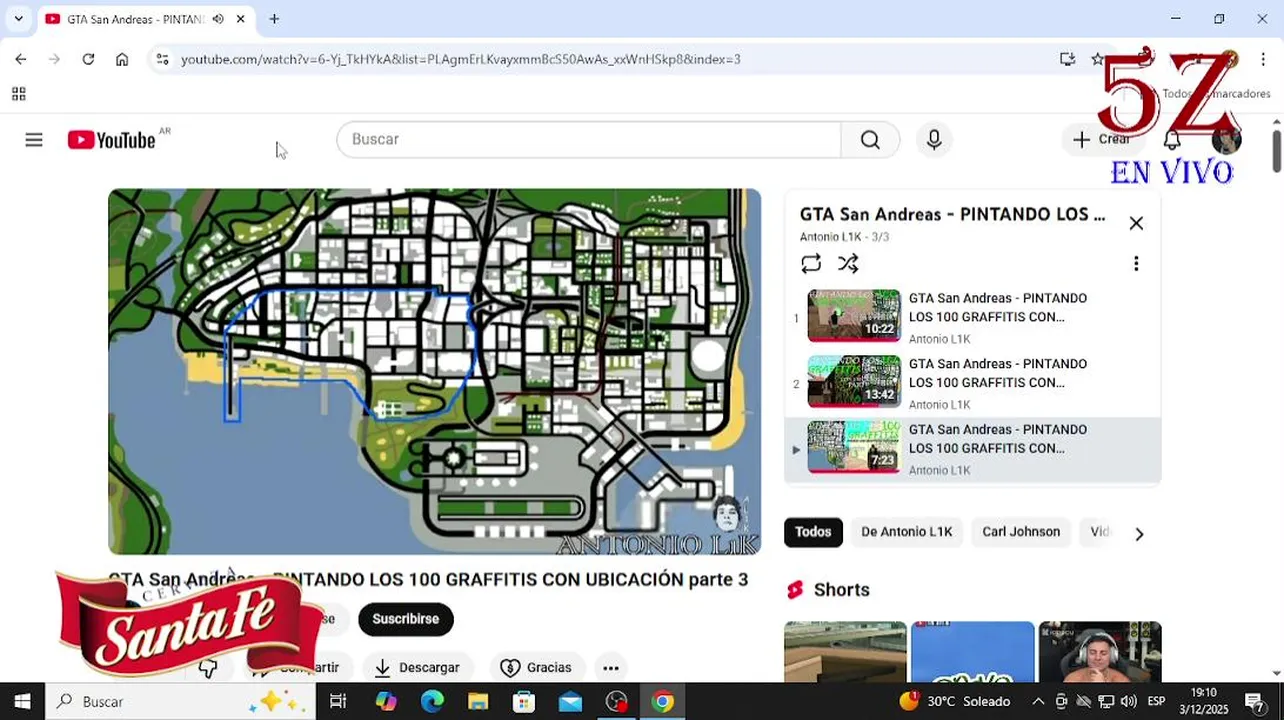Start voice search with the microphone
The height and width of the screenshot is (720, 1284).
point(934,140)
